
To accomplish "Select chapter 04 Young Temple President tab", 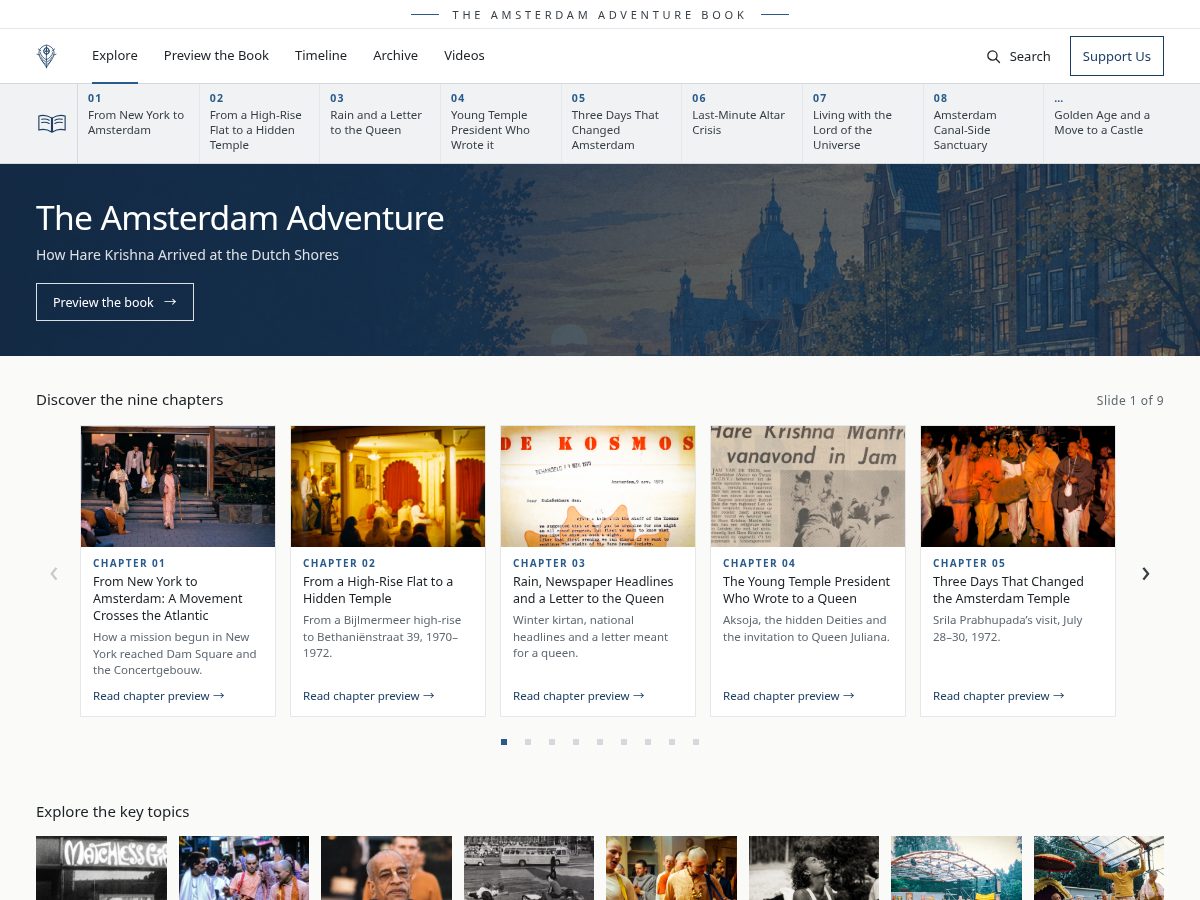I will pyautogui.click(x=501, y=123).
